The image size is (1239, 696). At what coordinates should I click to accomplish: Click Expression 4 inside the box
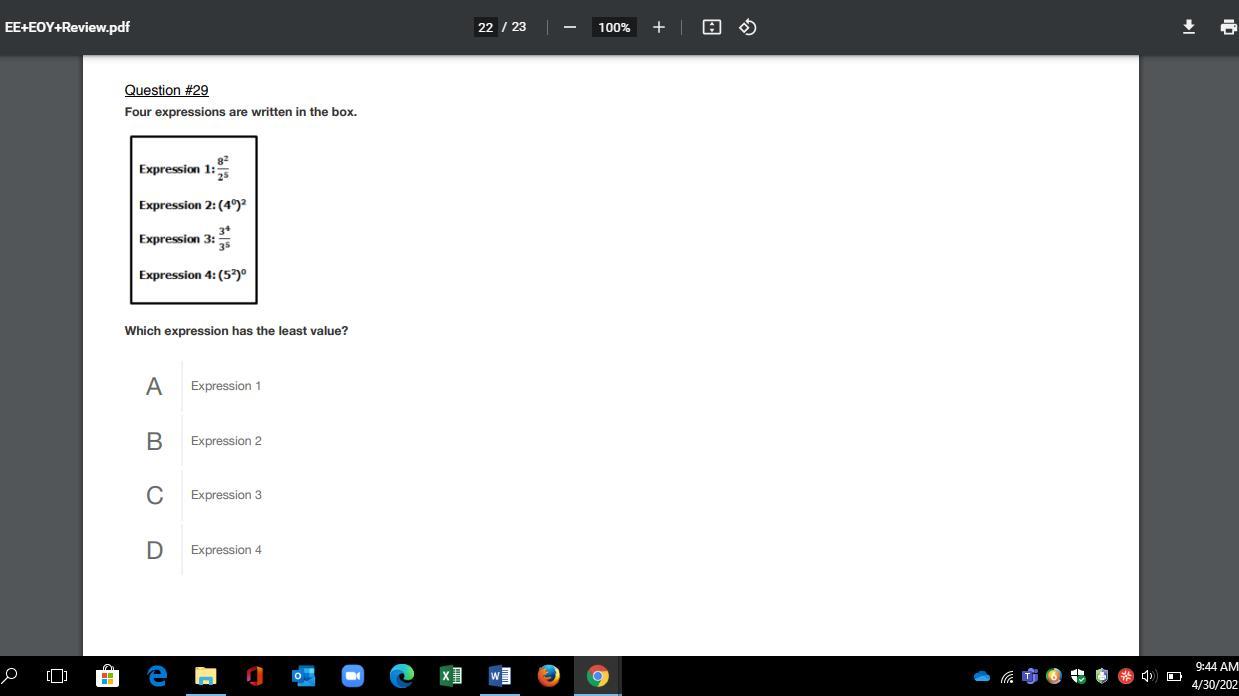pos(192,274)
